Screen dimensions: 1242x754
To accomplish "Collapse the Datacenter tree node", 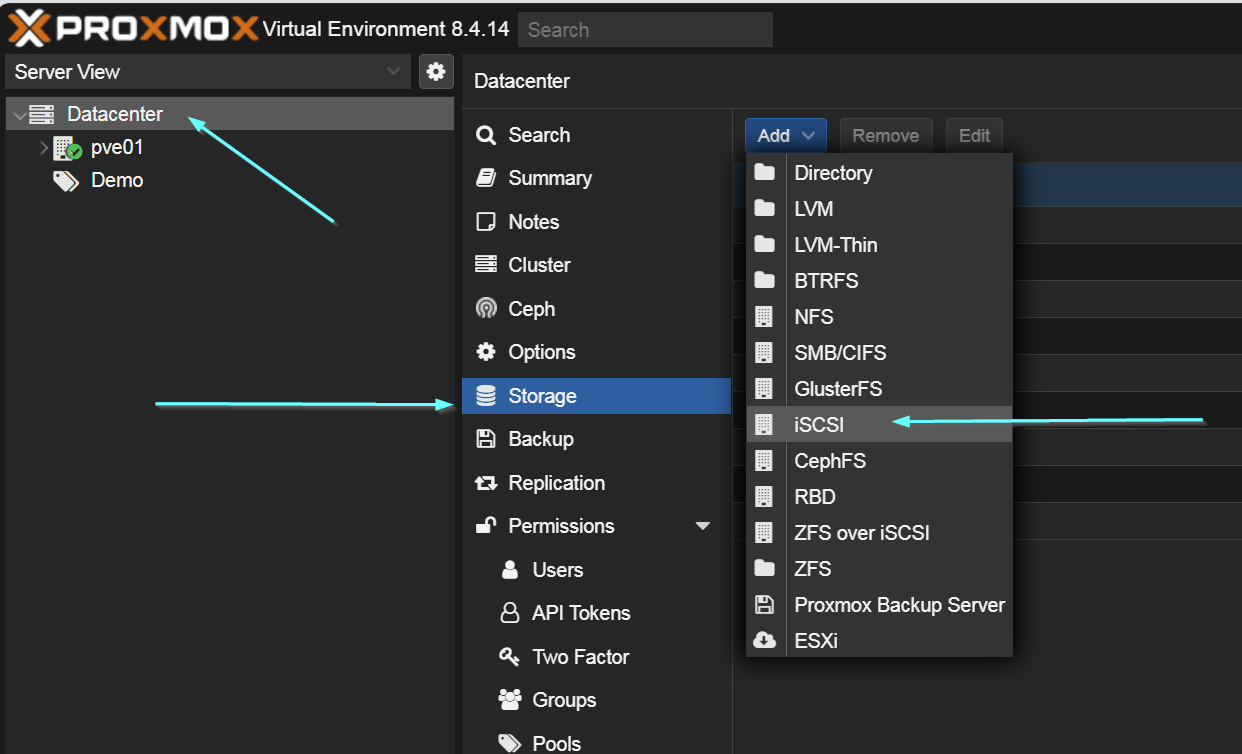I will (x=19, y=115).
